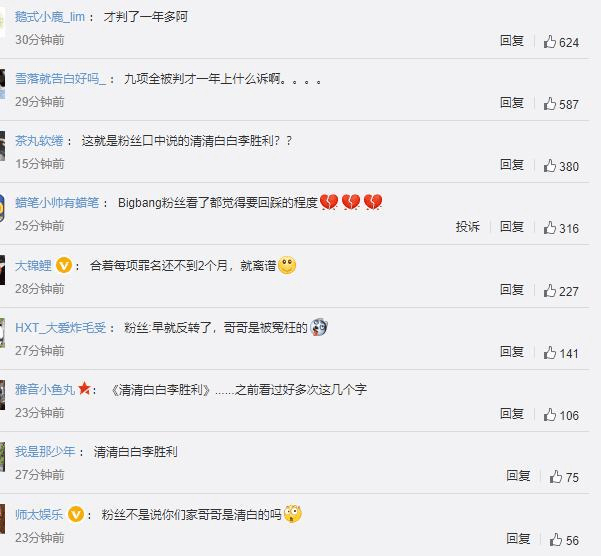This screenshot has width=601, height=556.
Task: Reply to HXT_大爱炸毛受's comment
Action: [x=512, y=351]
